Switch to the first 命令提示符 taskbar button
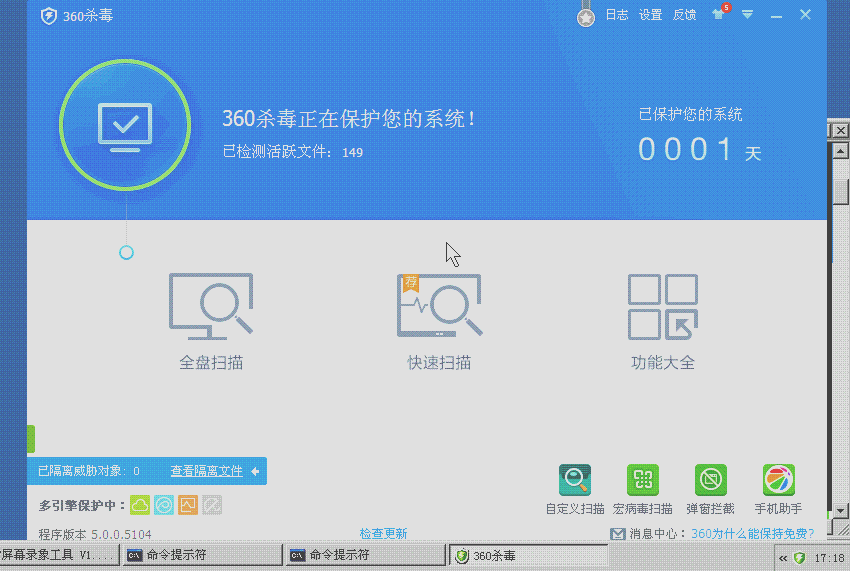 click(202, 555)
